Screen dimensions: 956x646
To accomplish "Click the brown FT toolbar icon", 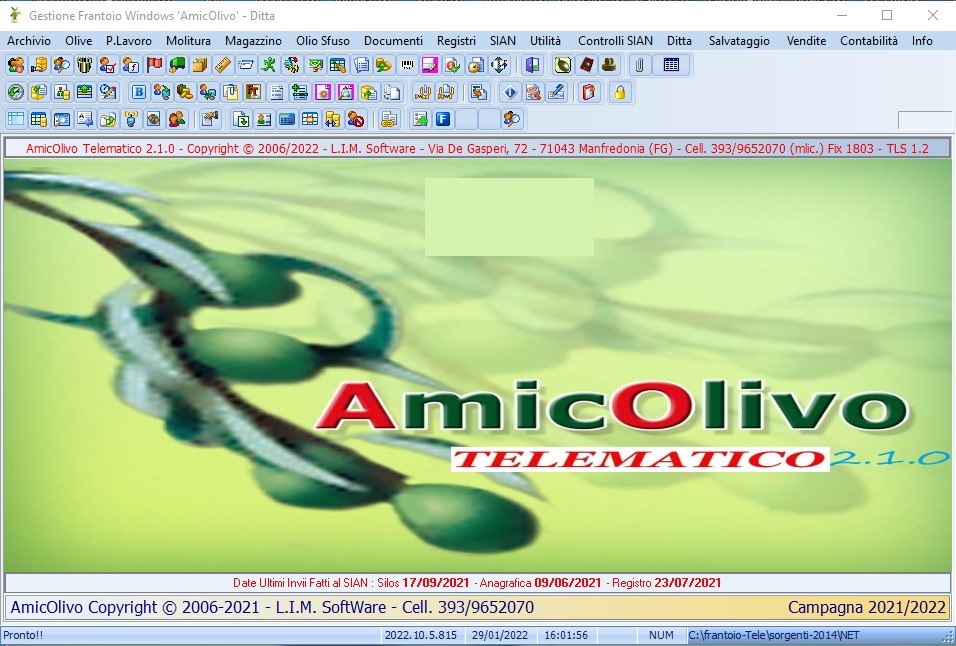I will pos(254,92).
